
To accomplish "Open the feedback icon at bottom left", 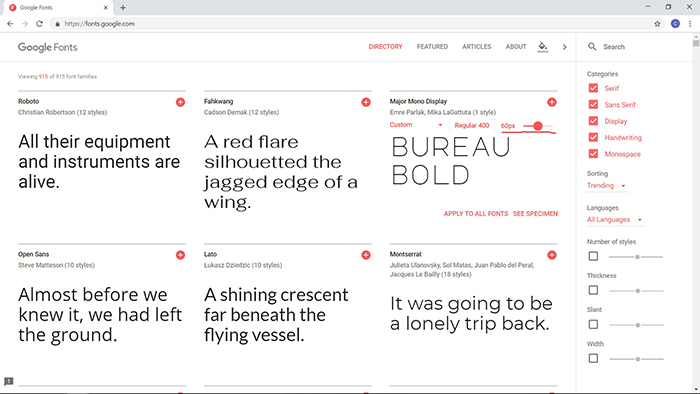I will [8, 381].
